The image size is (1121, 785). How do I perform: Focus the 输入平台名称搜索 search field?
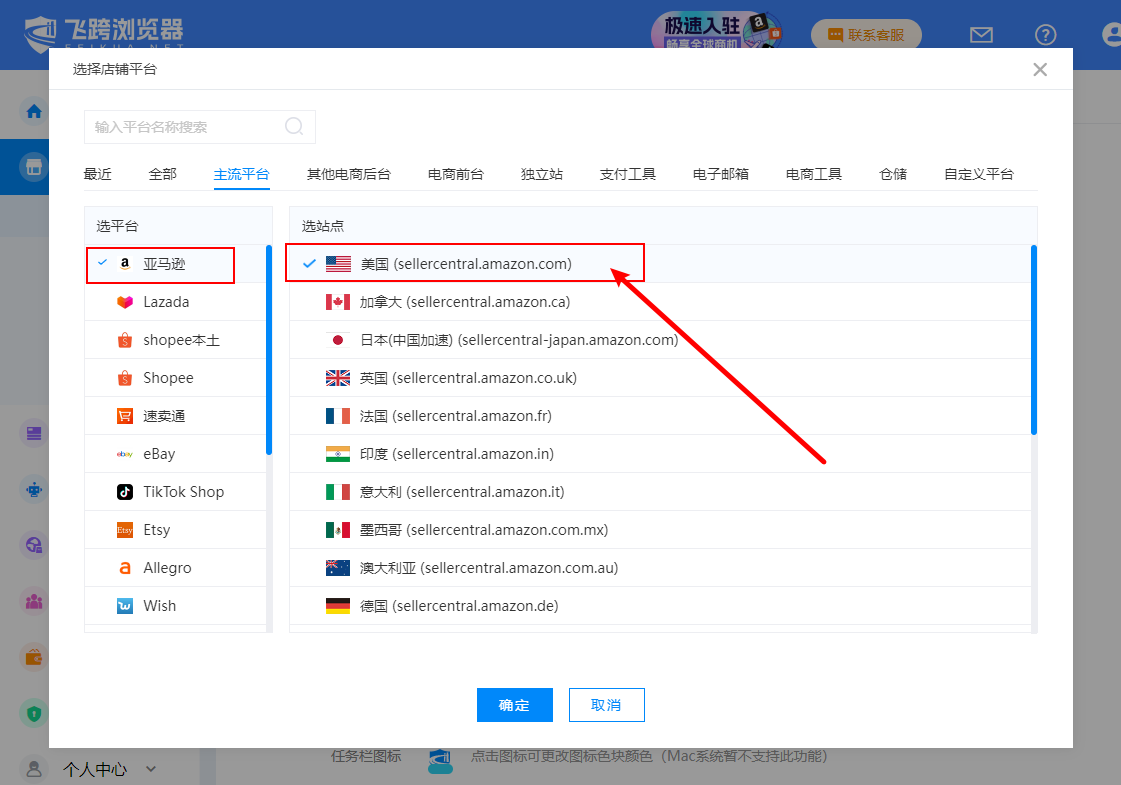pos(185,127)
